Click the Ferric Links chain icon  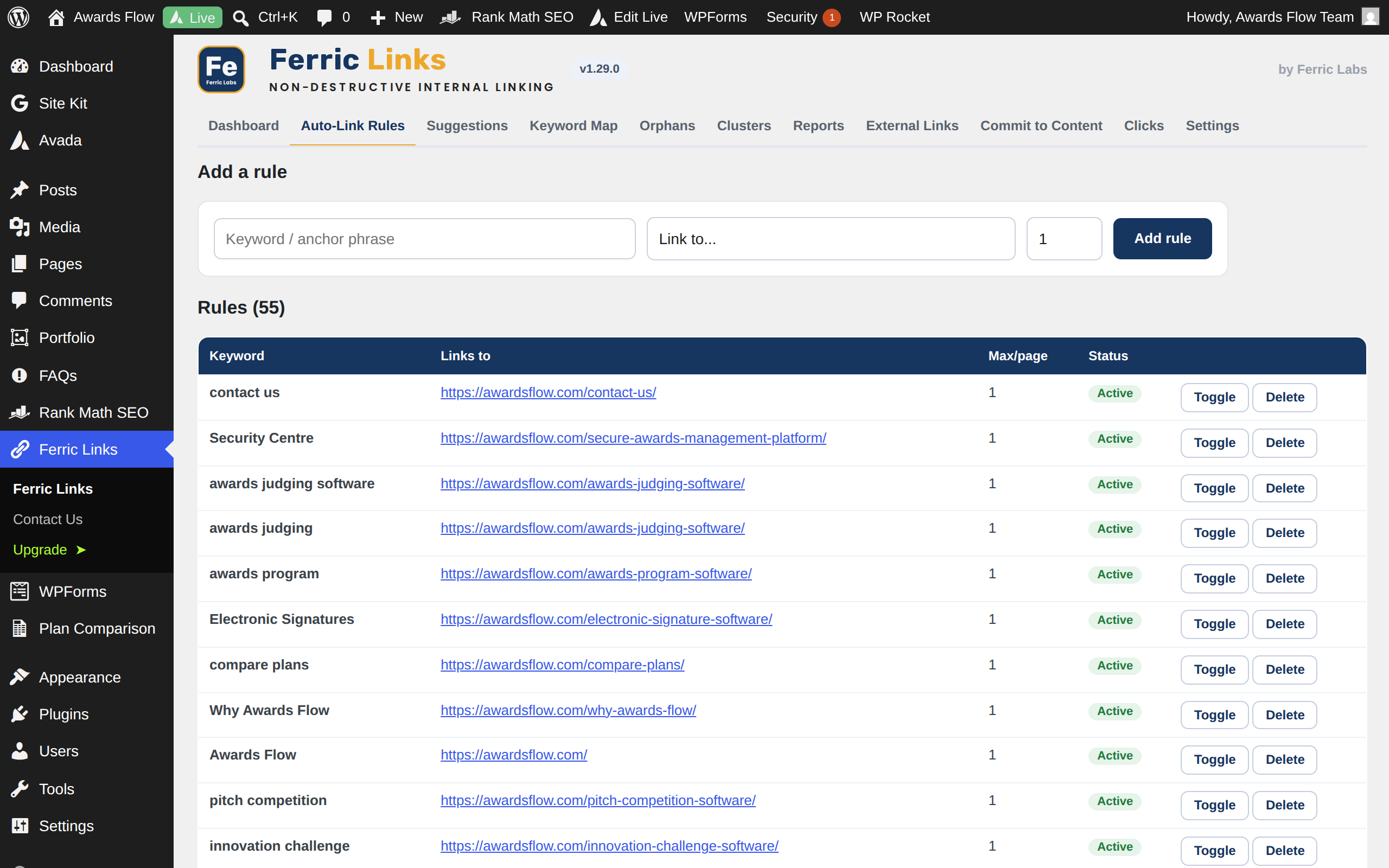click(x=20, y=449)
